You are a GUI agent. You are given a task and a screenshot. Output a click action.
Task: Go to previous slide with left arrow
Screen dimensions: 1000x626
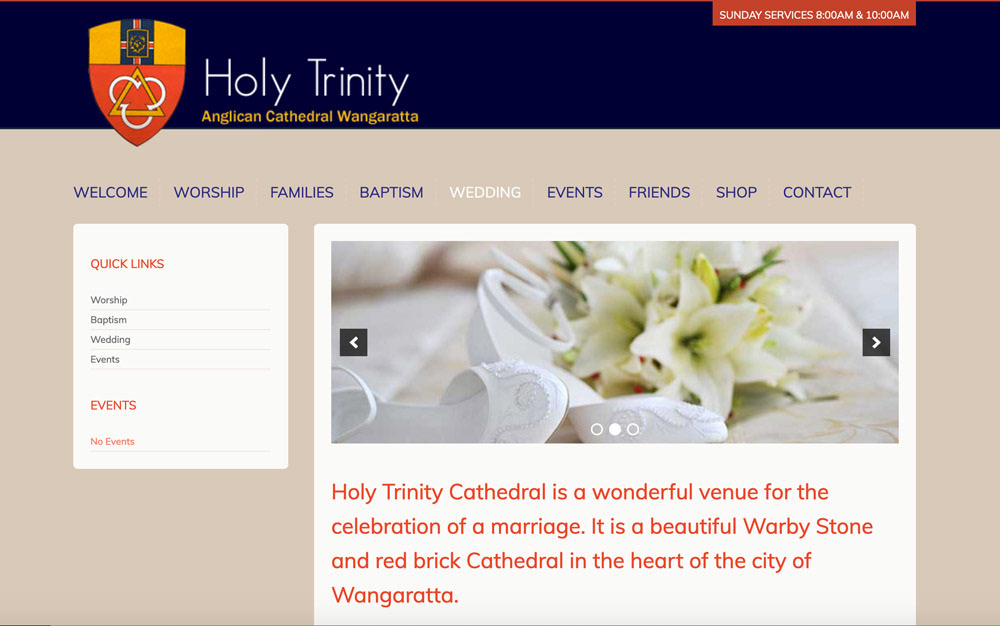353,342
